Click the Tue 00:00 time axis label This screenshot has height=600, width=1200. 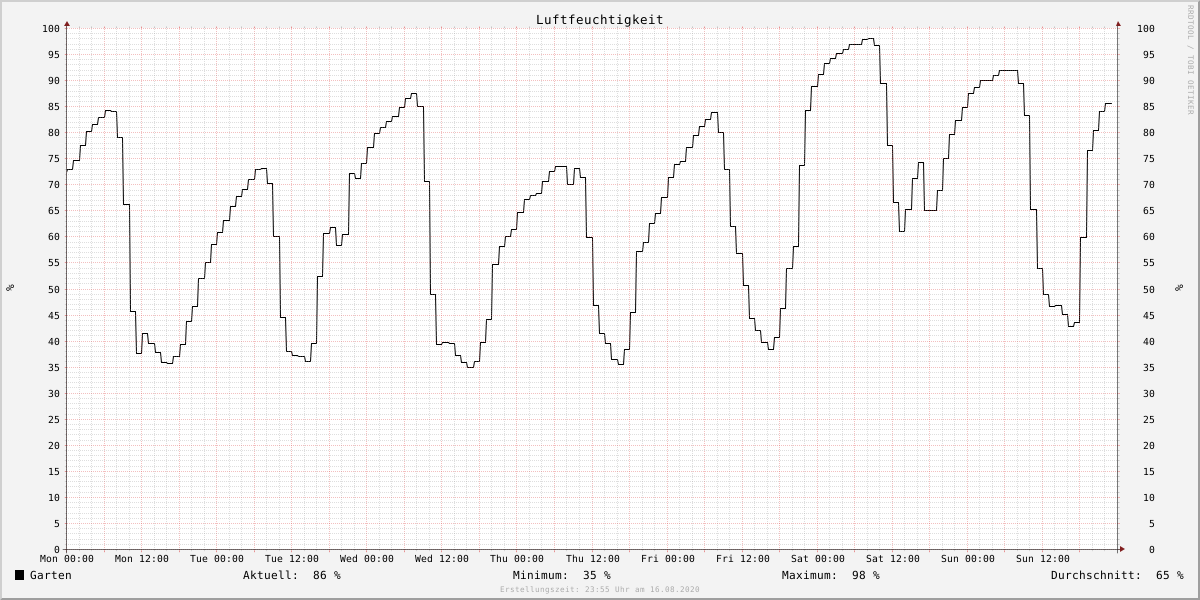[217, 559]
